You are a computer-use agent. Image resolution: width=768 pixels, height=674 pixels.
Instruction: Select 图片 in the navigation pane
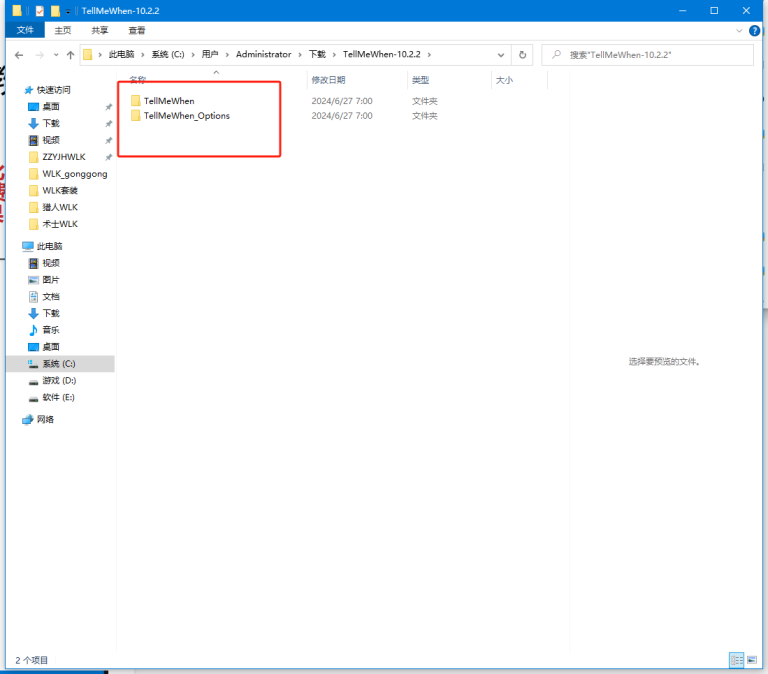pos(50,280)
